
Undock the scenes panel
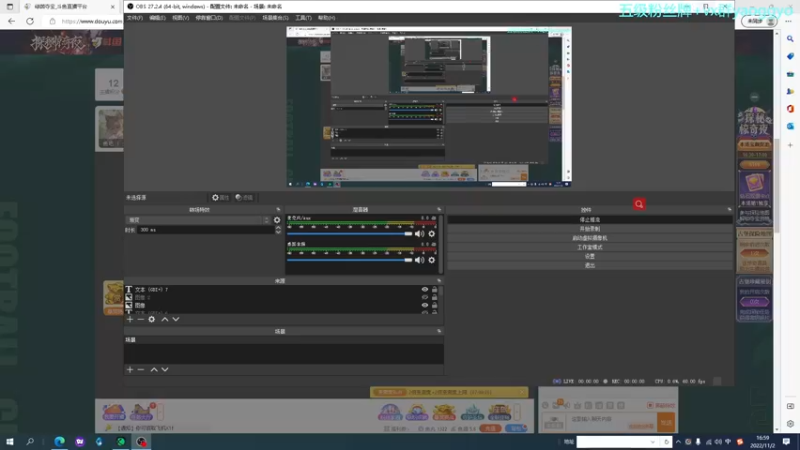439,331
